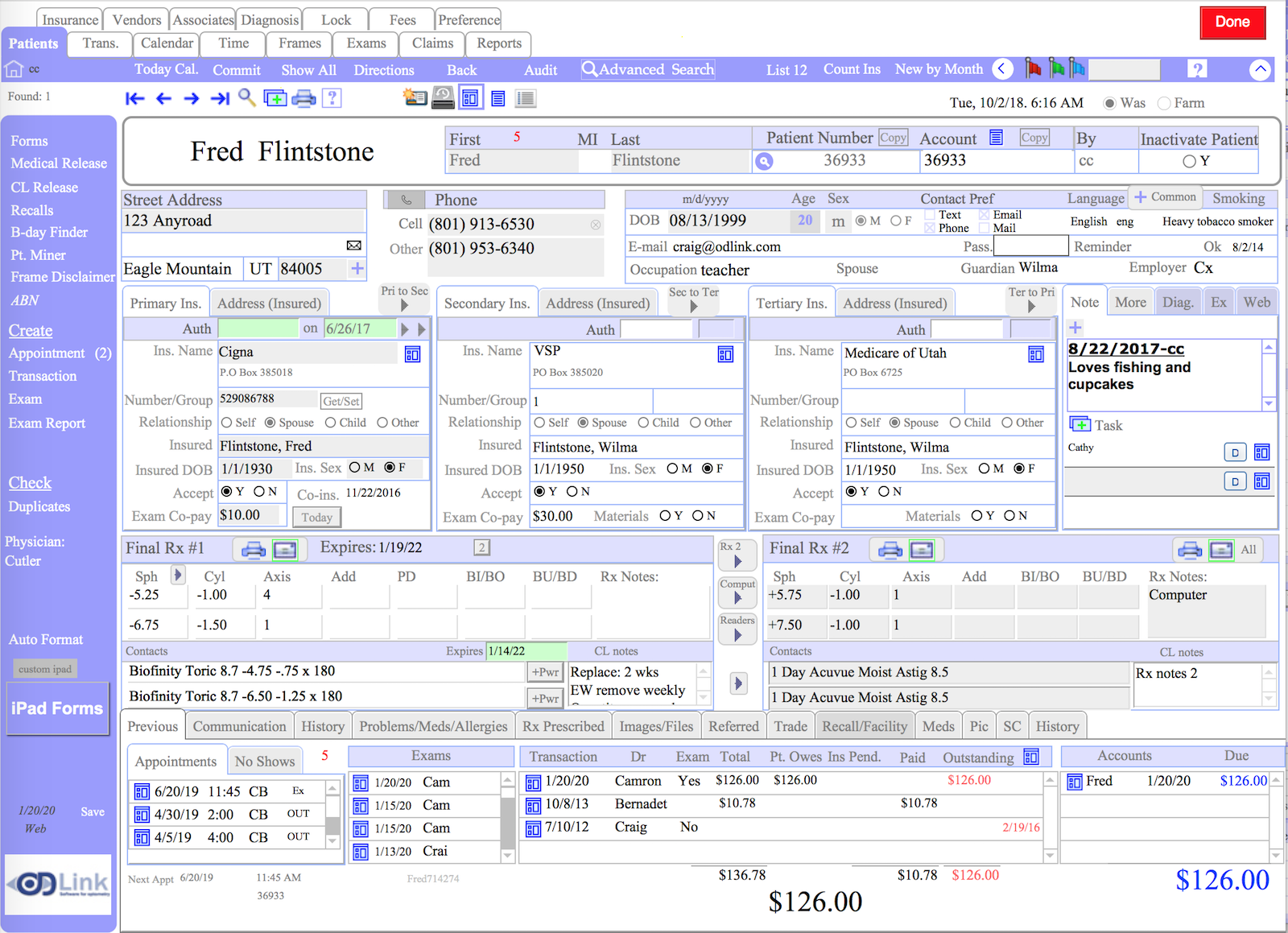Image resolution: width=1288 pixels, height=933 pixels.
Task: Toggle Text contact preference checkbox
Action: pos(930,215)
